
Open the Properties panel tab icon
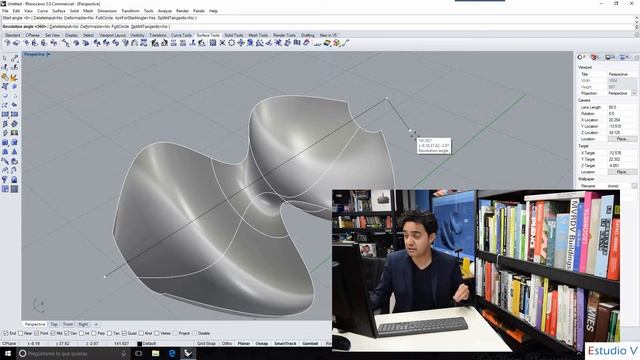[581, 58]
